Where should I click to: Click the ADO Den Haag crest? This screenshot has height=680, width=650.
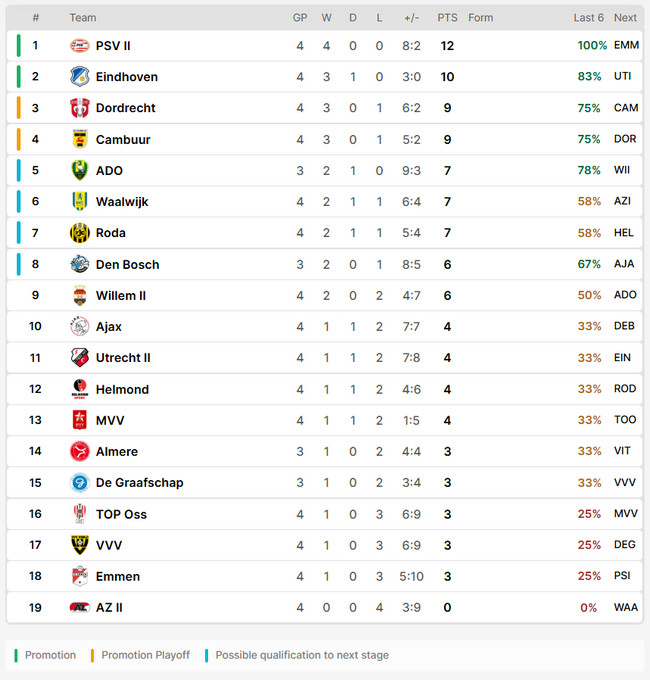tap(80, 170)
